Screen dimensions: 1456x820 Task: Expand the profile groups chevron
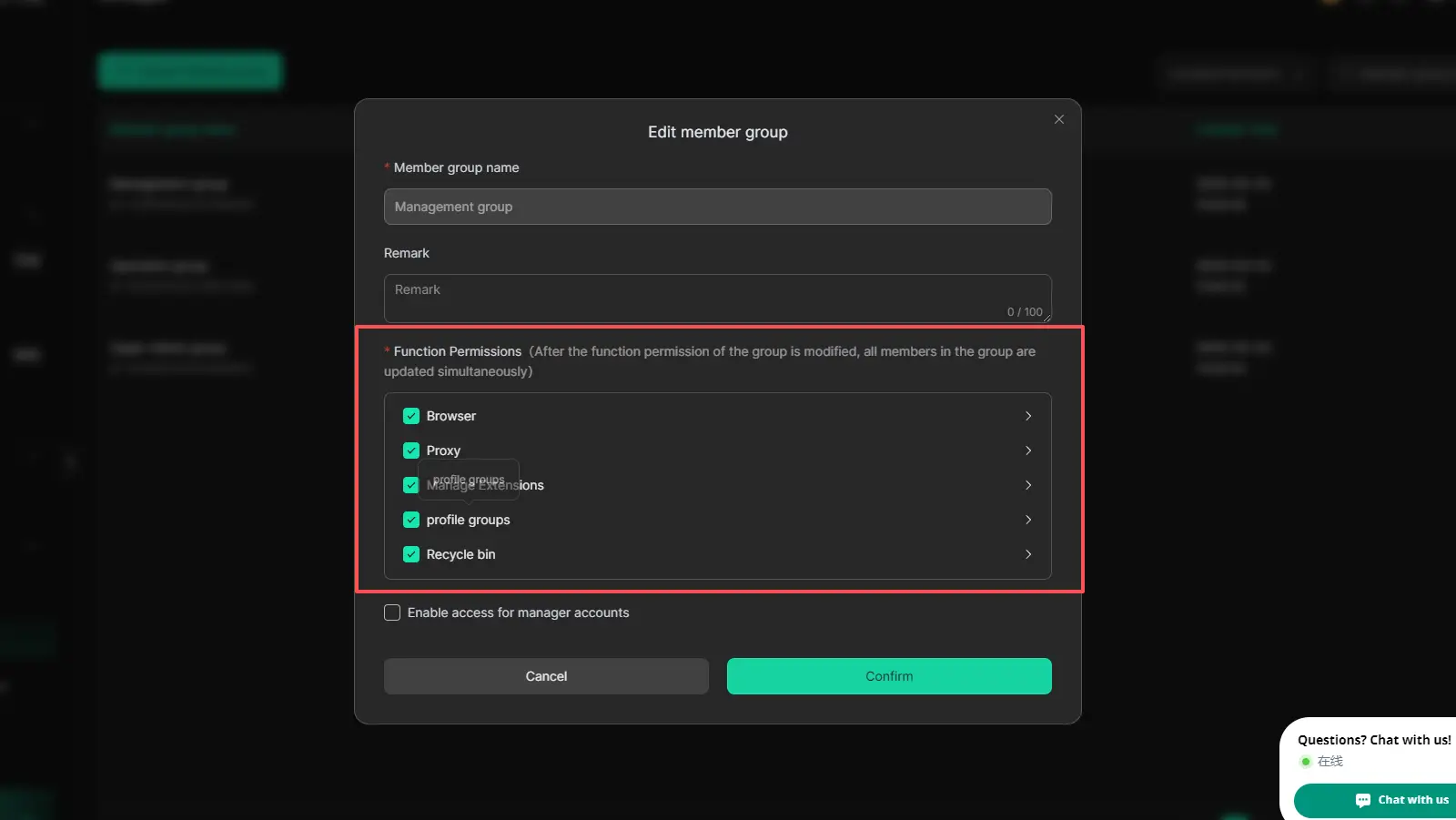[1028, 520]
